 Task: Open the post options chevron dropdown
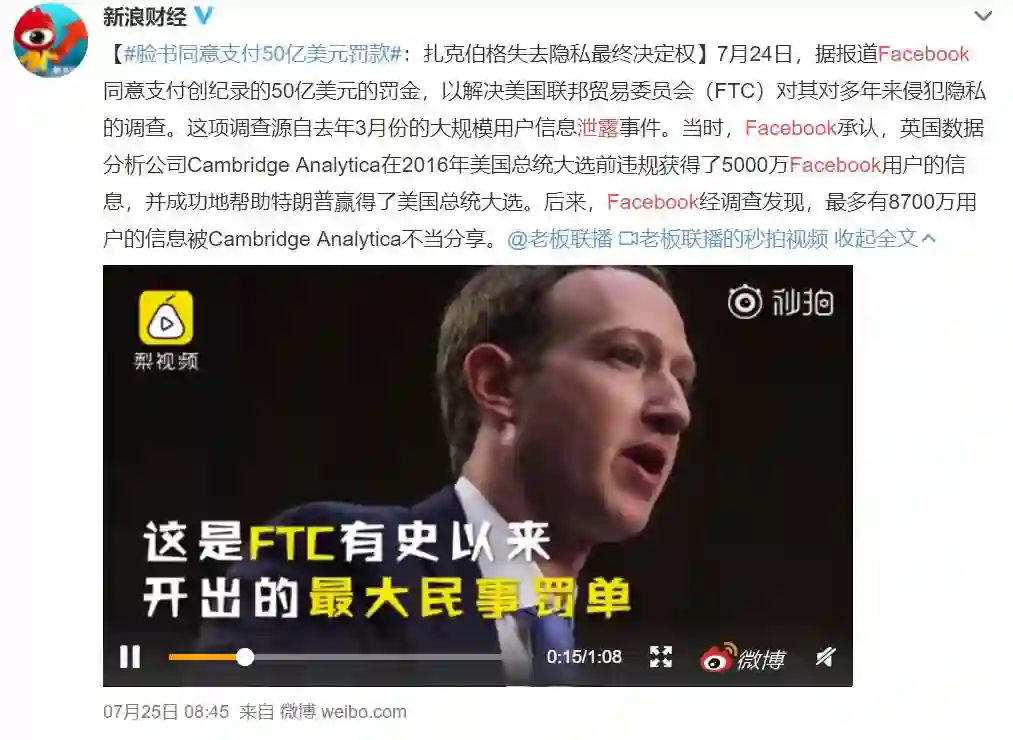[983, 16]
